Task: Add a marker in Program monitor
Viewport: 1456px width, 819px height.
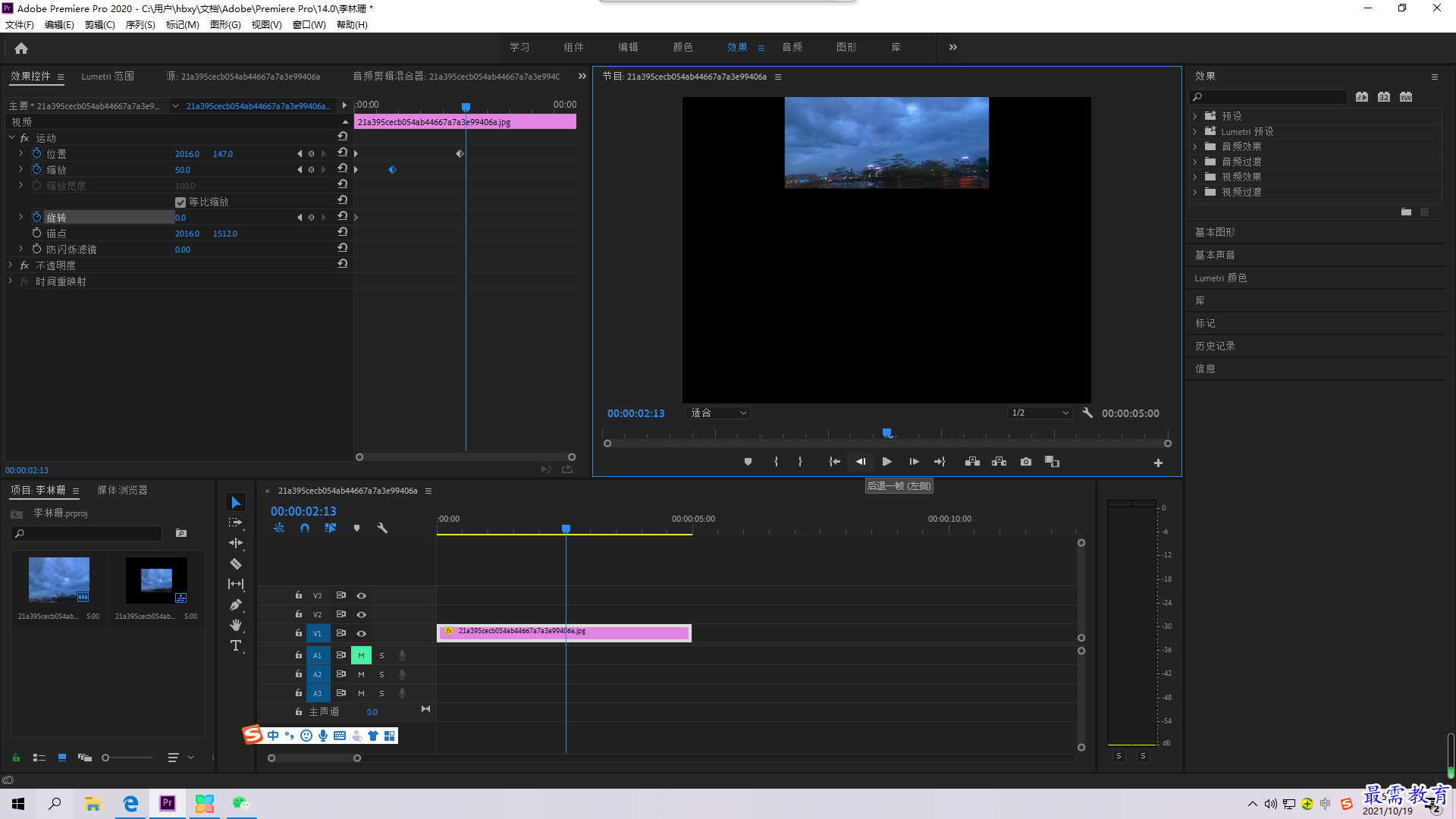Action: (748, 462)
